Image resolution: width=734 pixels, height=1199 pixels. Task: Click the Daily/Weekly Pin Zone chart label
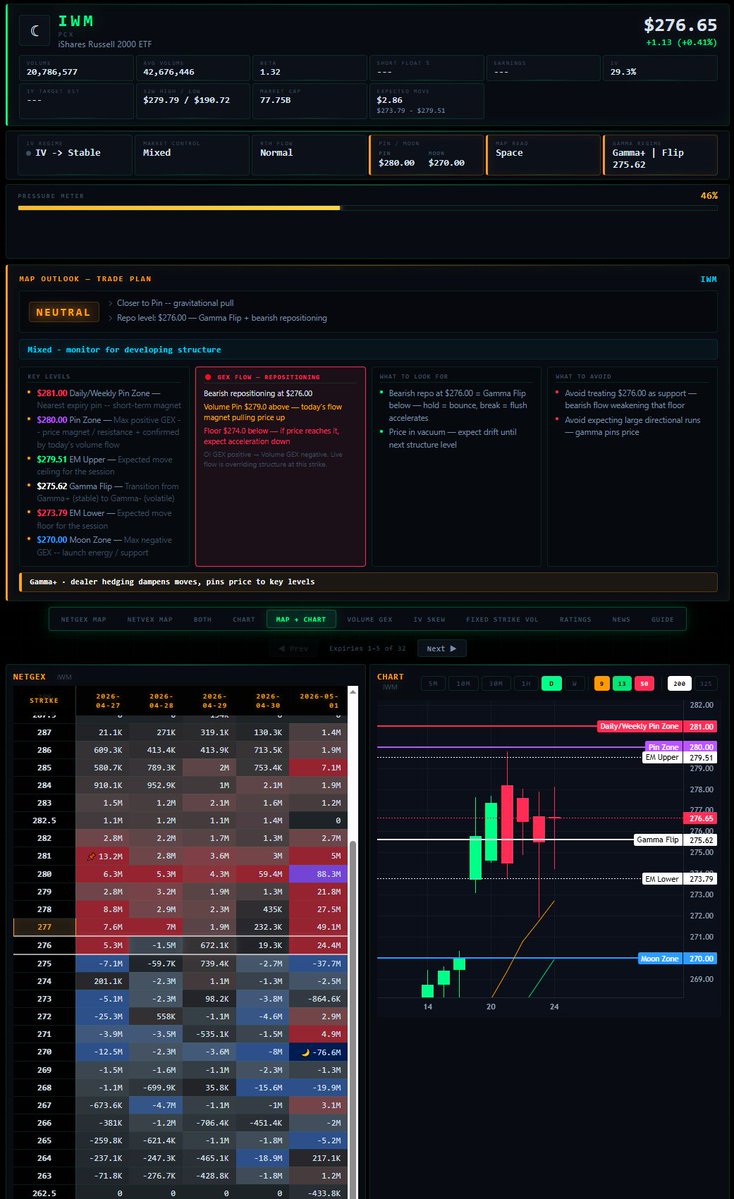click(639, 726)
